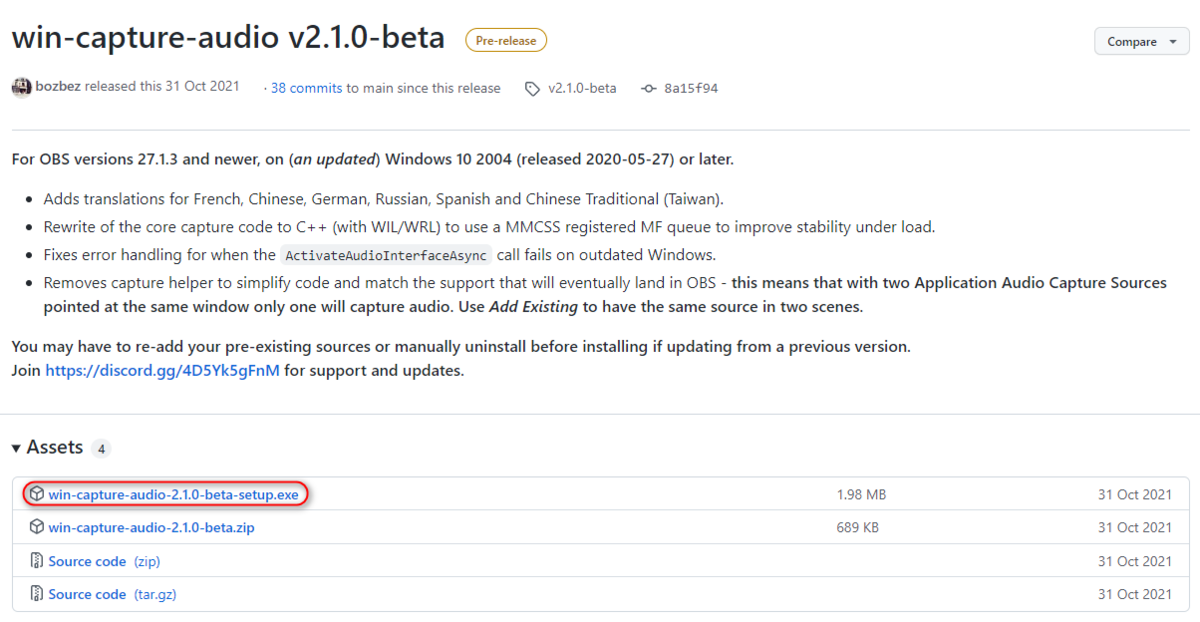Open the 38 commits link
This screenshot has width=1200, height=622.
[x=307, y=88]
